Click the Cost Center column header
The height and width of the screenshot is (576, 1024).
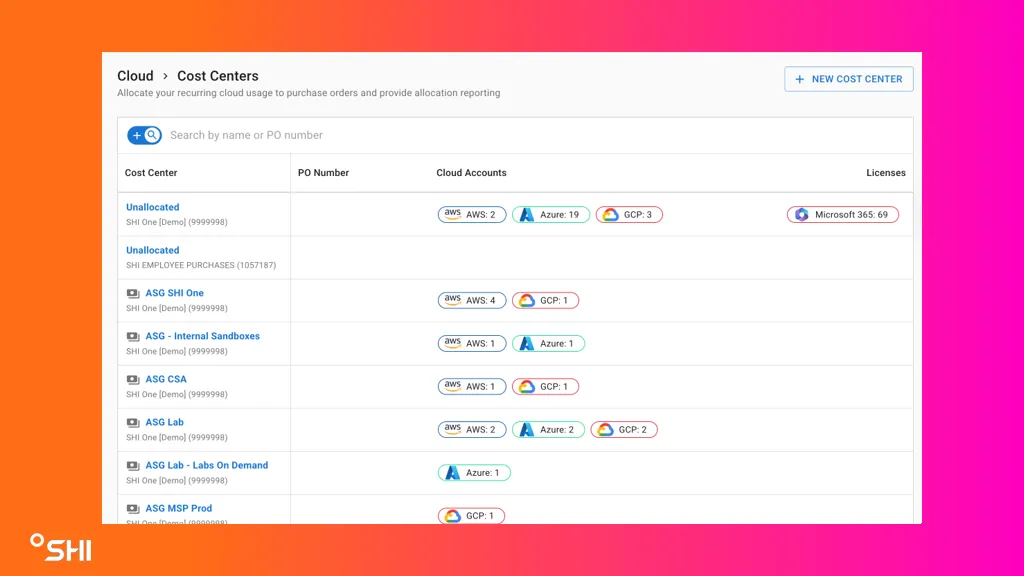[151, 173]
